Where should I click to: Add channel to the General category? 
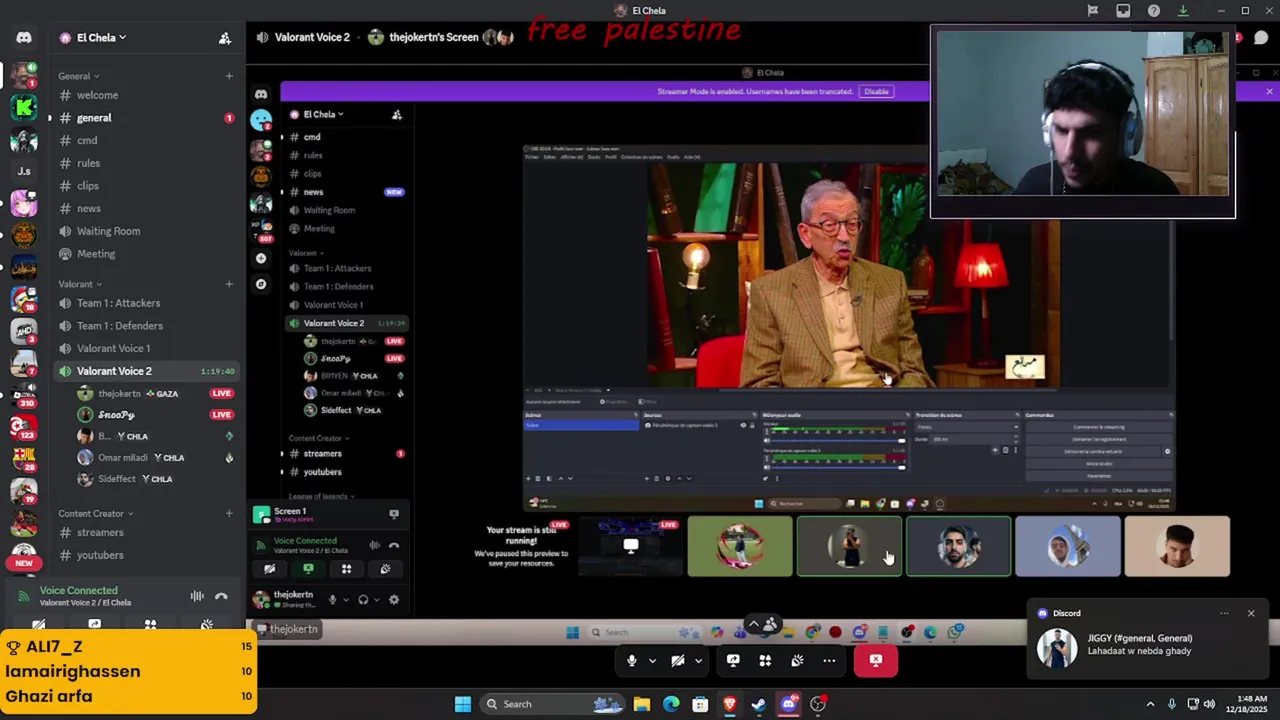[x=229, y=76]
